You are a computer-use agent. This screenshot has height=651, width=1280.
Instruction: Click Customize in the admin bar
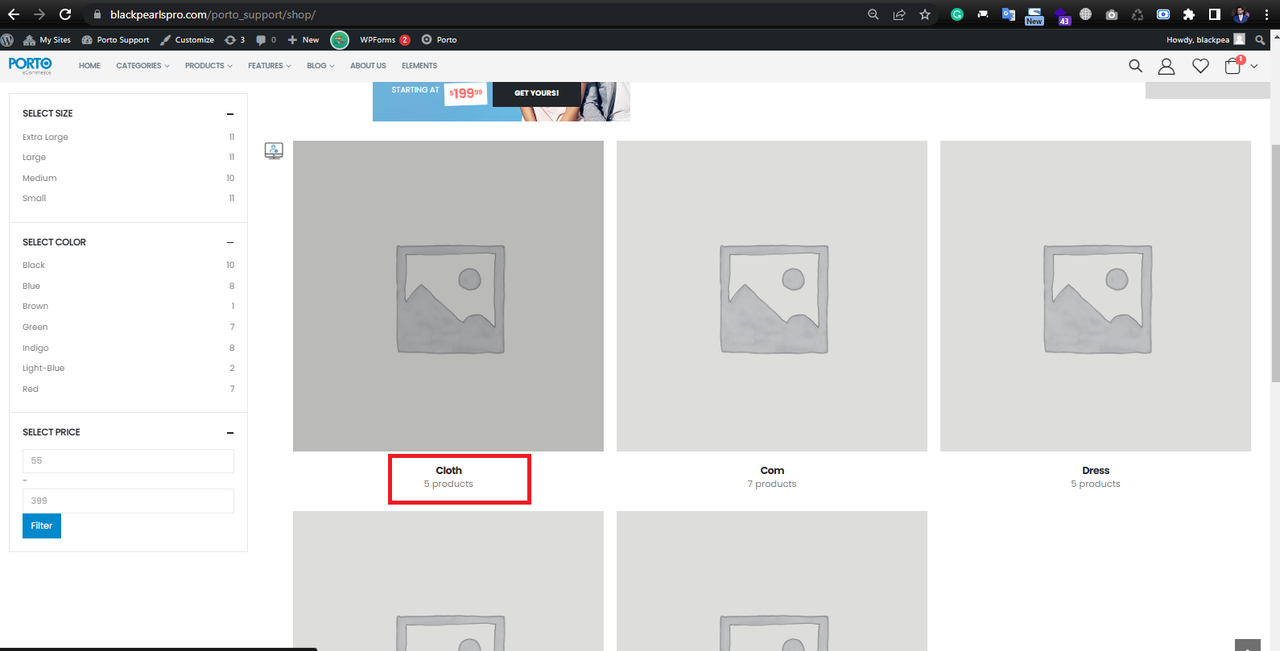tap(187, 40)
